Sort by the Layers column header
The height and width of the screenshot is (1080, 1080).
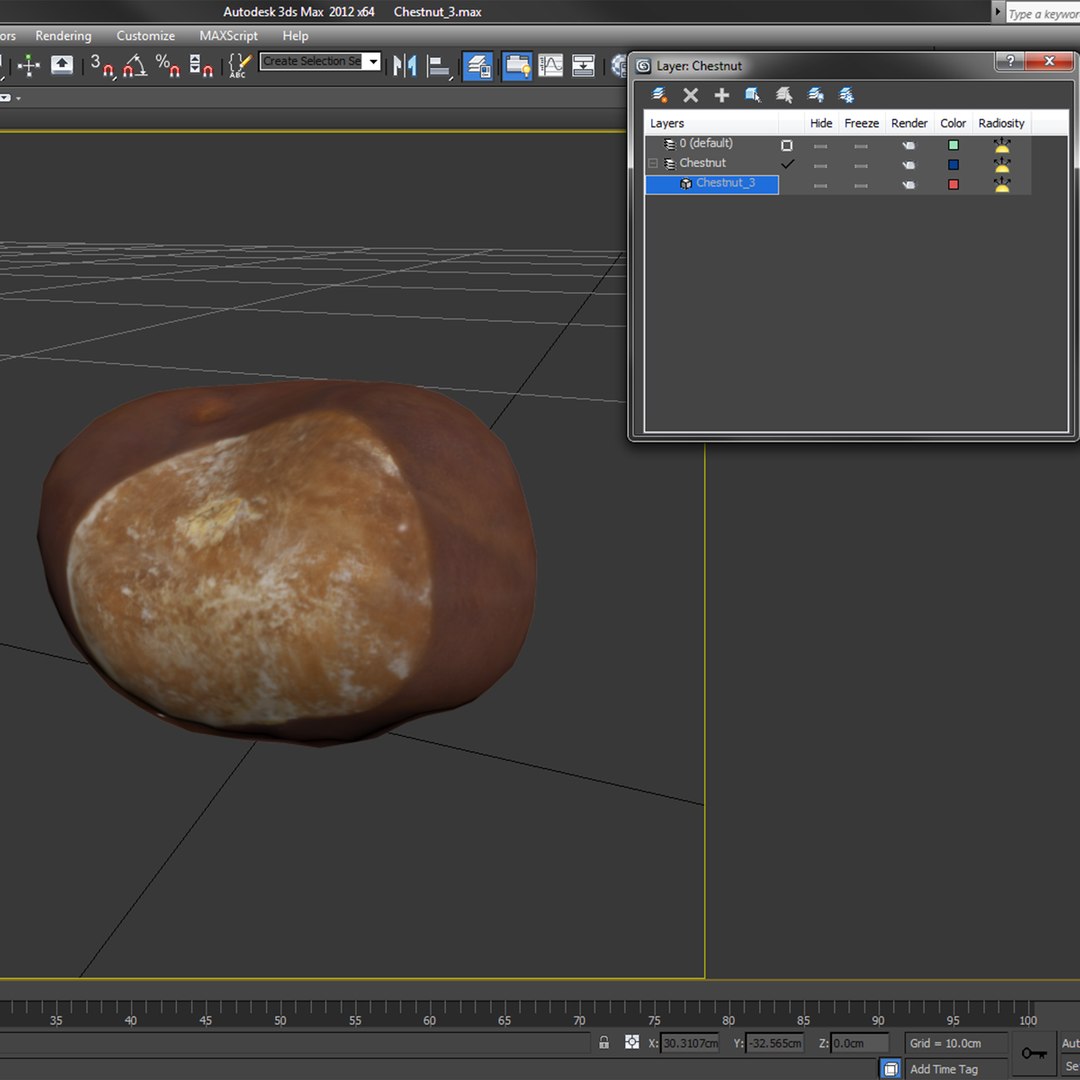[711, 123]
